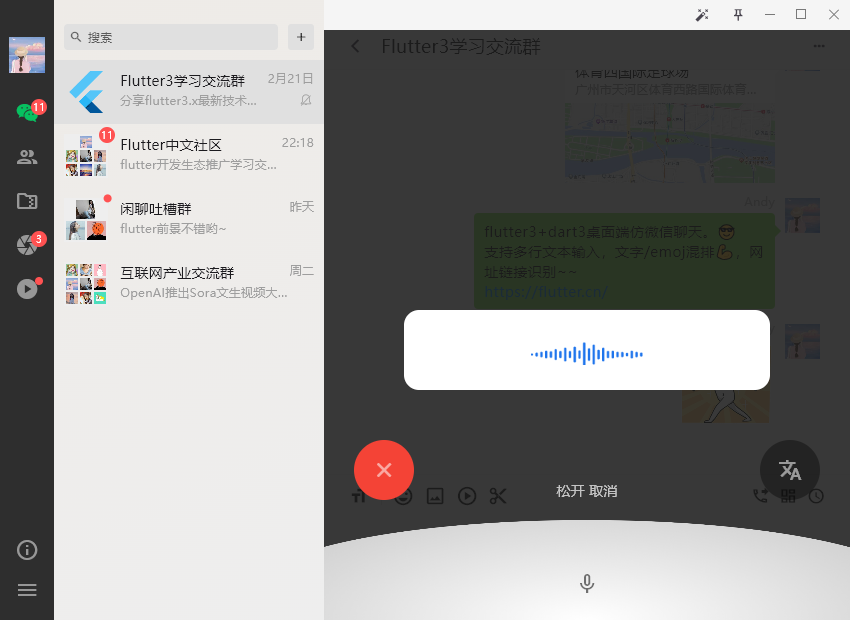Image resolution: width=850 pixels, height=620 pixels.
Task: Click the QR grid icon in the chat toolbar
Action: (788, 495)
